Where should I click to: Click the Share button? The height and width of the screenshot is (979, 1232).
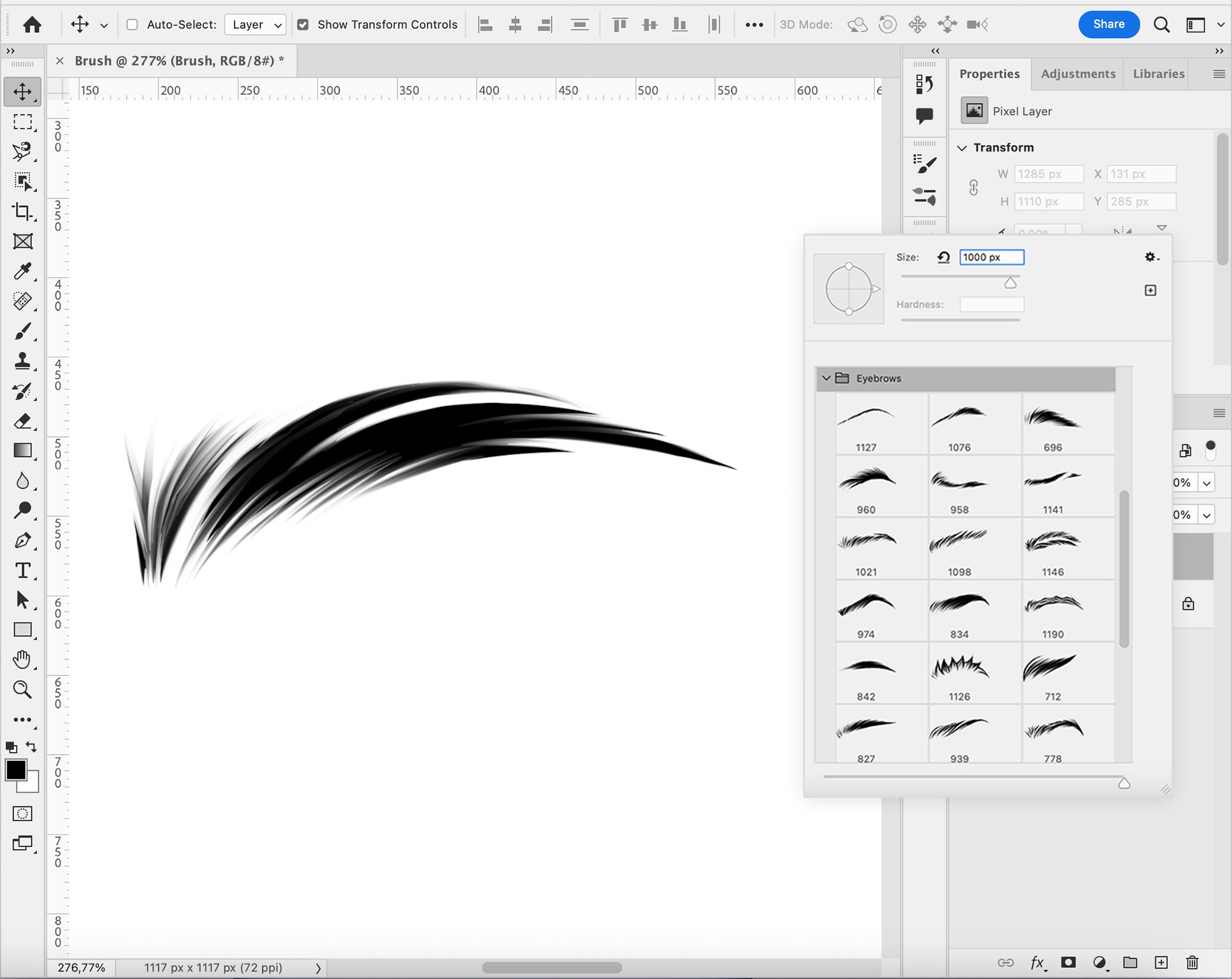click(1109, 25)
